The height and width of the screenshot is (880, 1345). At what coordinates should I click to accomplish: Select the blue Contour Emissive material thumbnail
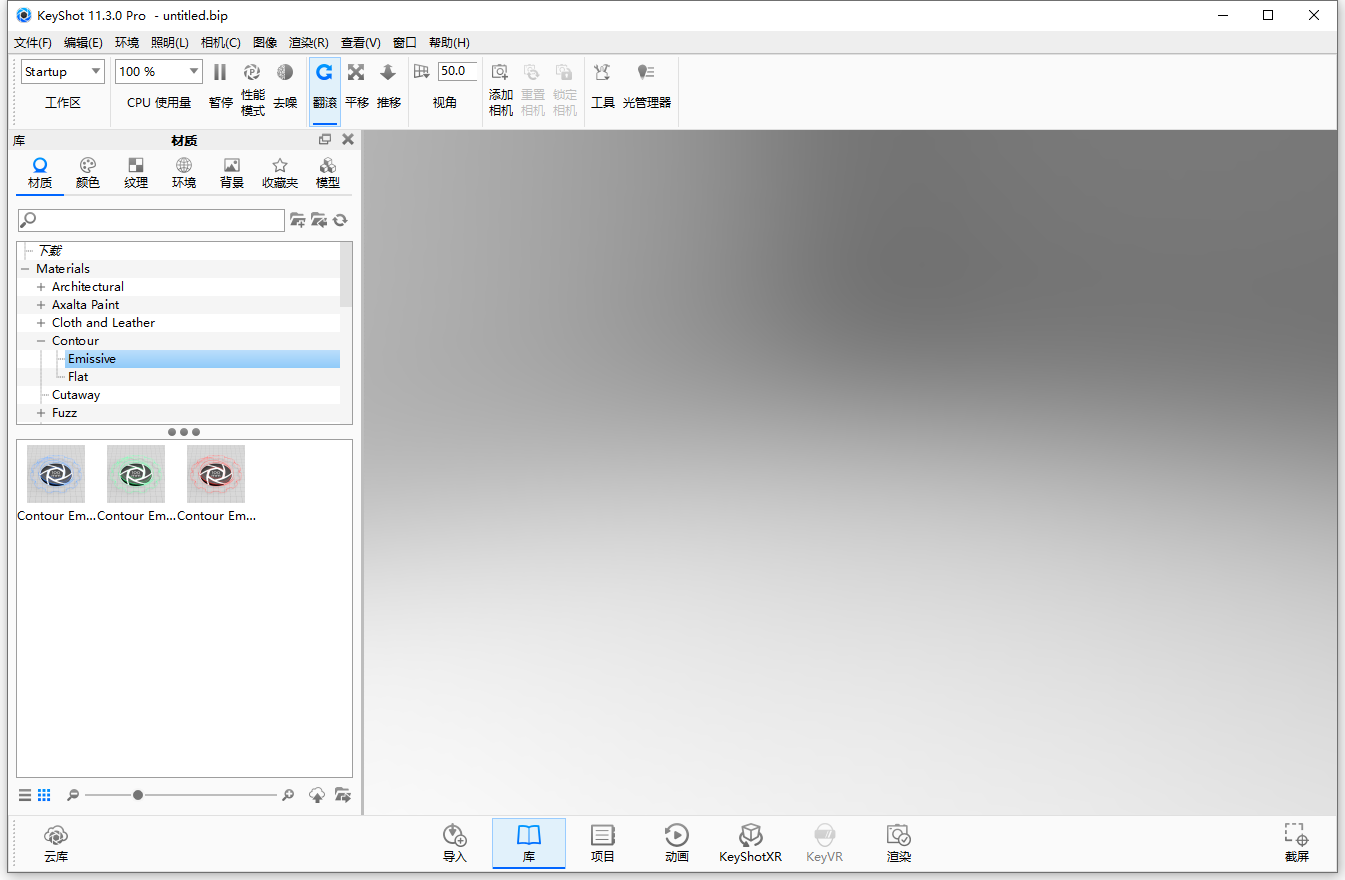point(56,474)
